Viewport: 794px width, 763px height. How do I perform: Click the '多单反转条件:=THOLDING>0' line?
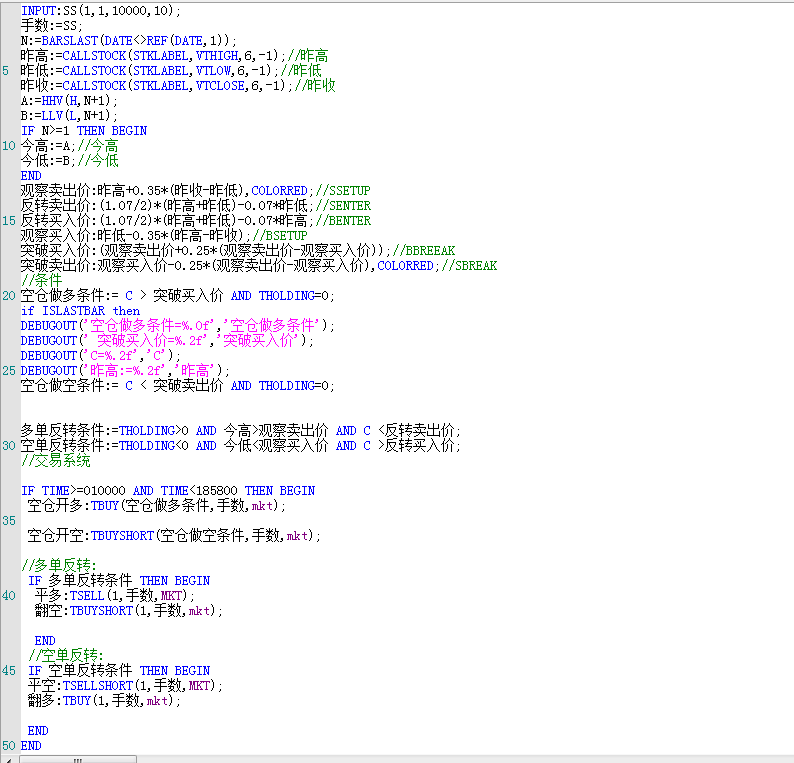click(x=241, y=431)
